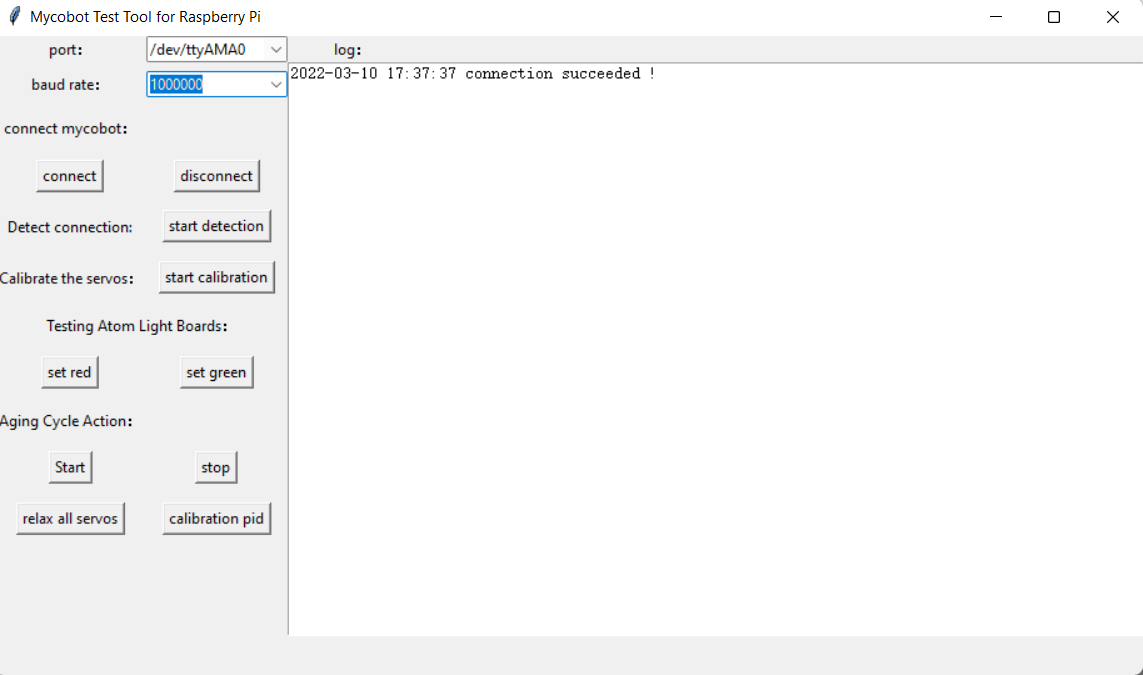The height and width of the screenshot is (675, 1143).
Task: Click the 'Calibrate the servos:' label
Action: click(67, 278)
